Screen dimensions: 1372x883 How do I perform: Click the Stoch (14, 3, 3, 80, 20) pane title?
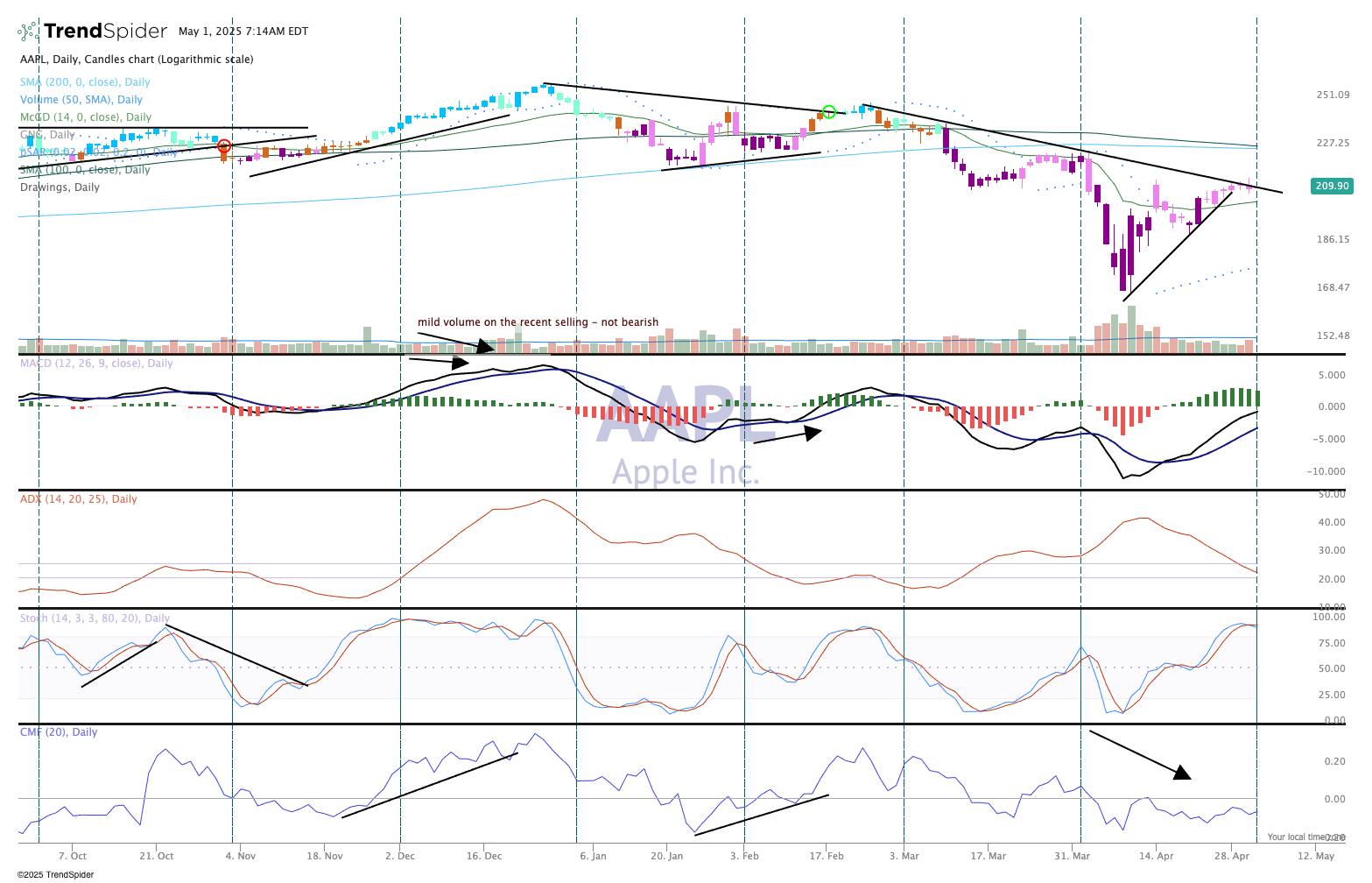95,618
